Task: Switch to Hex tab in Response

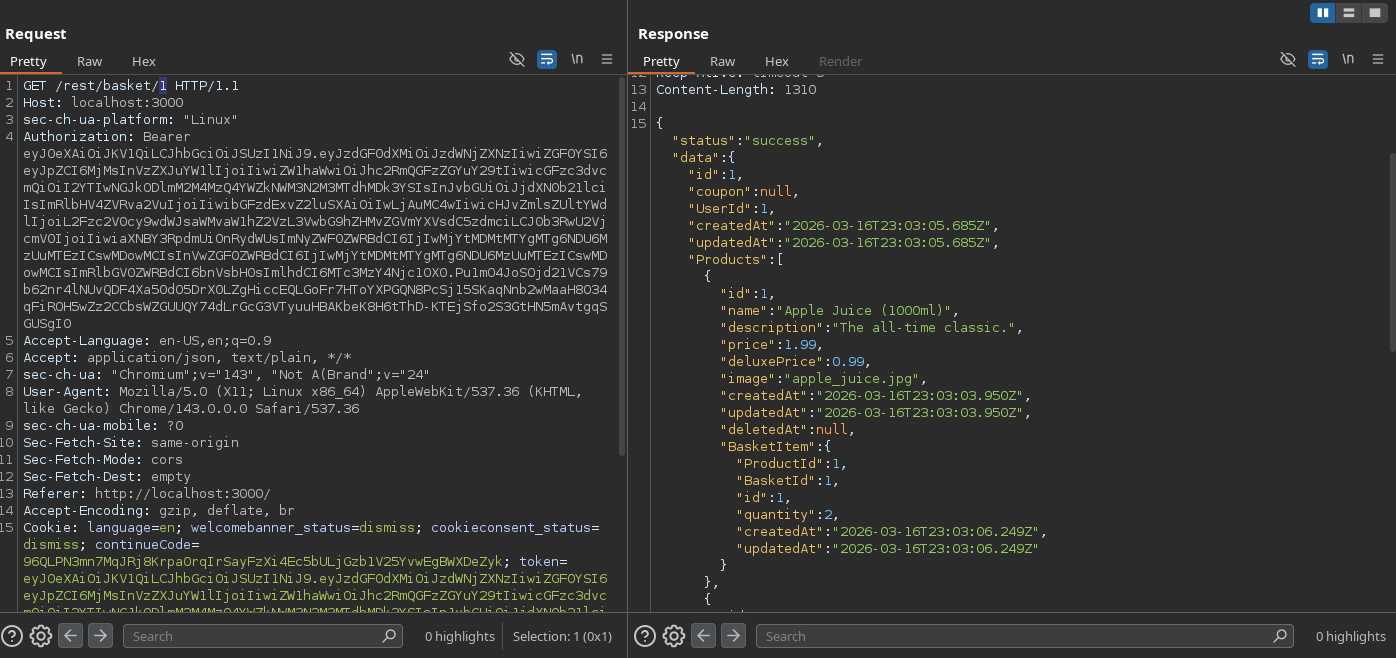Action: [x=776, y=61]
